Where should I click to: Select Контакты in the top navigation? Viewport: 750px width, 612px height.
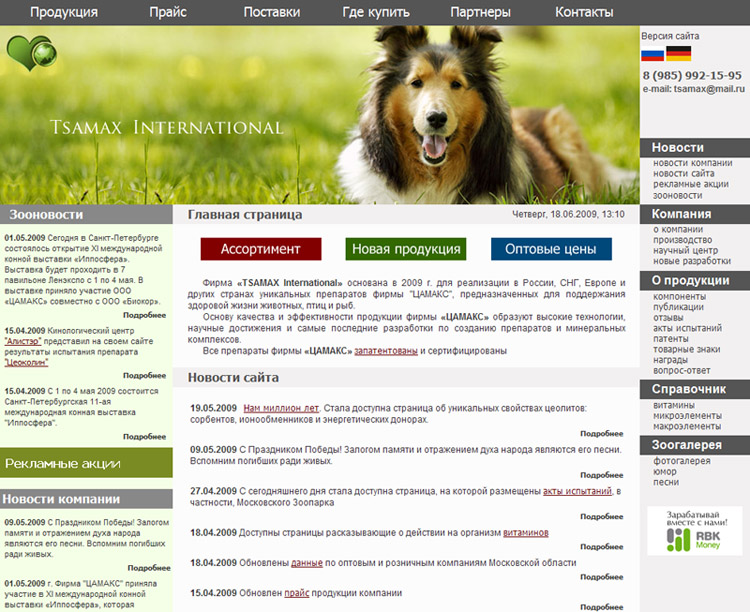[584, 12]
